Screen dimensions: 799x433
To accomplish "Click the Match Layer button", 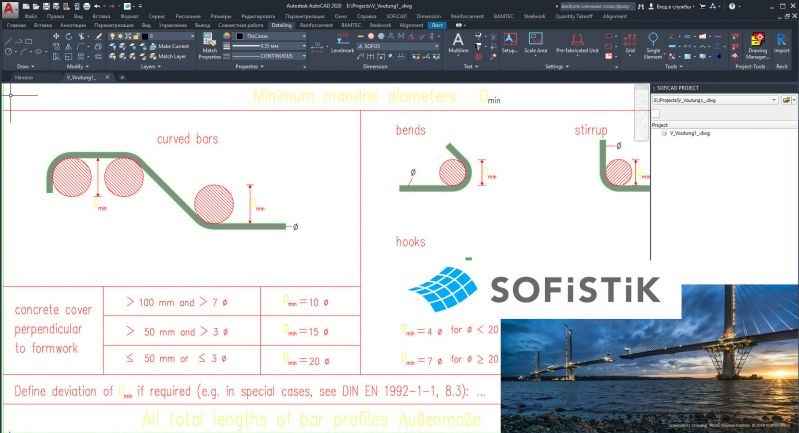I will (x=170, y=56).
